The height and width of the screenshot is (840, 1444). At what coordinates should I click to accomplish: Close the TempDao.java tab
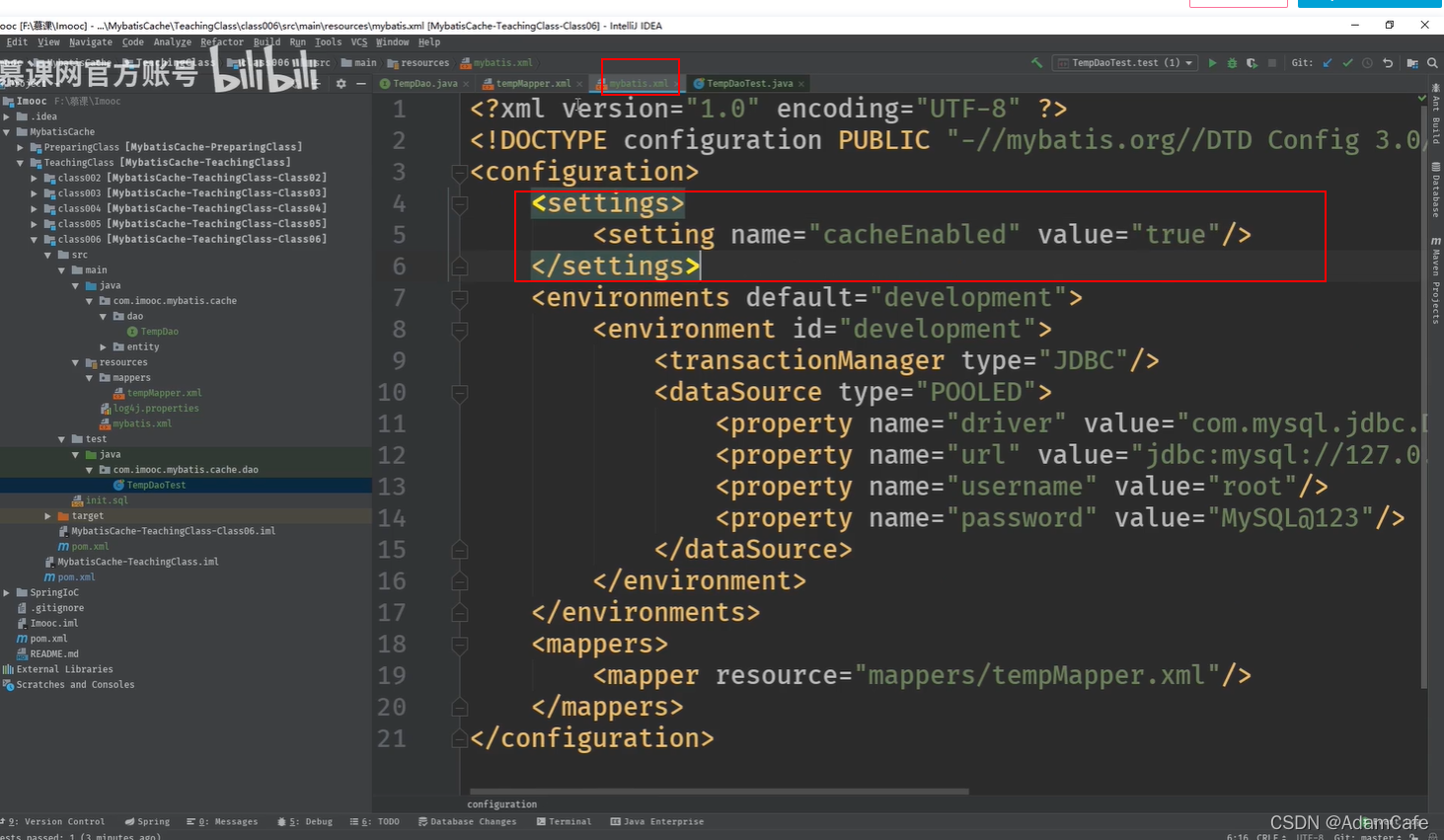[467, 84]
